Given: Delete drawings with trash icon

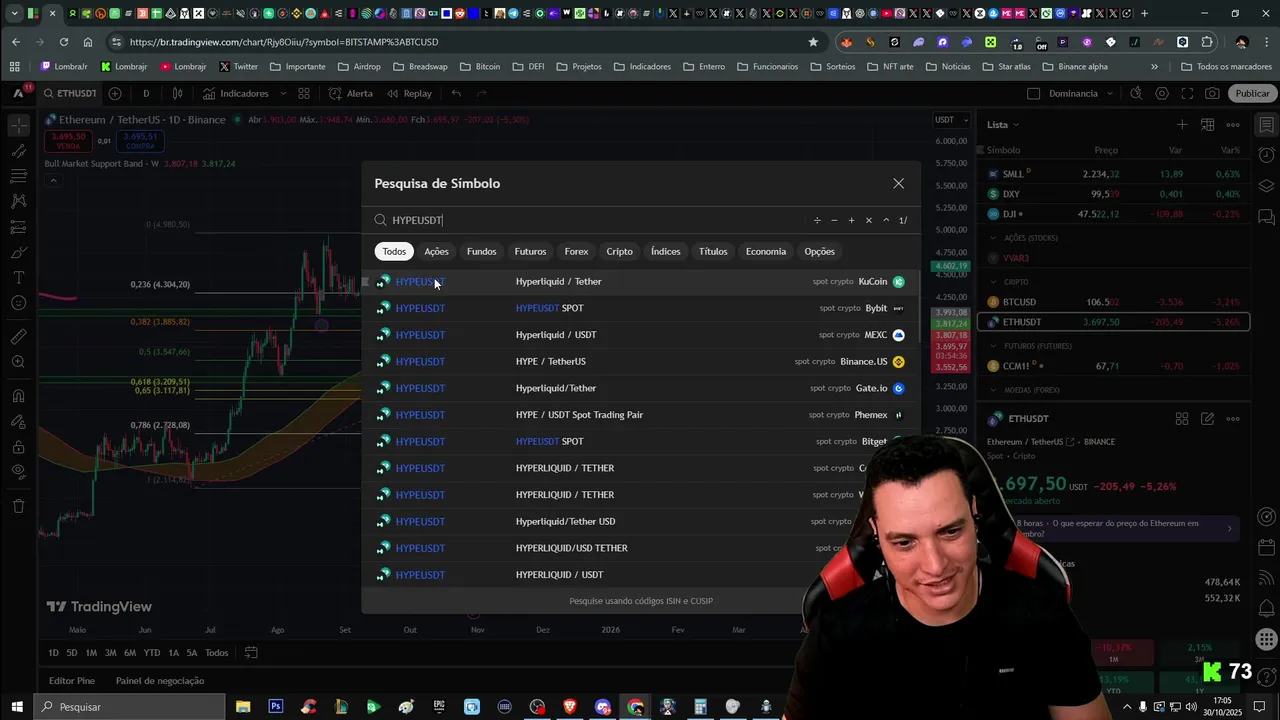Looking at the screenshot, I should [19, 506].
